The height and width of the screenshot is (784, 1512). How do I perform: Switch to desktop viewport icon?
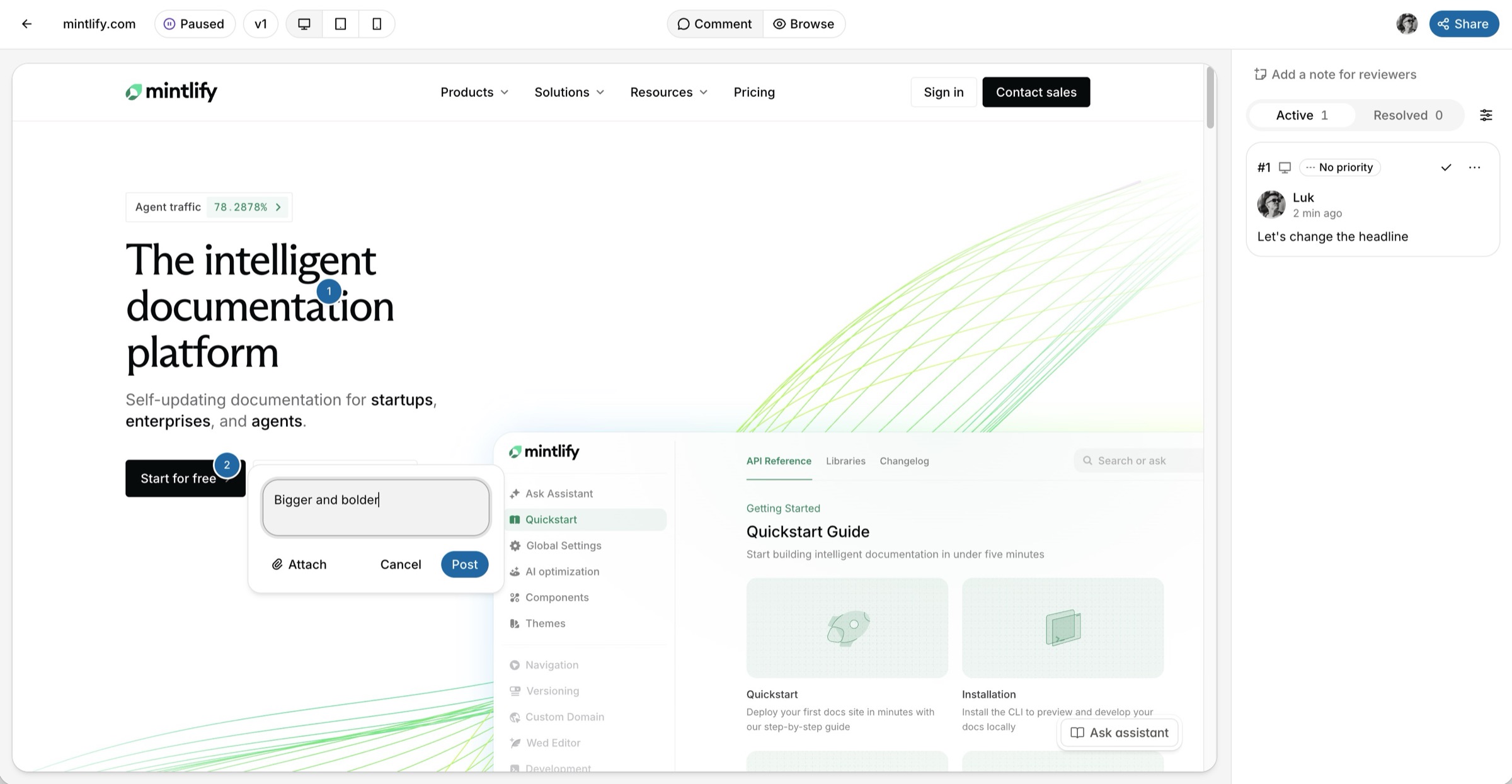click(304, 24)
